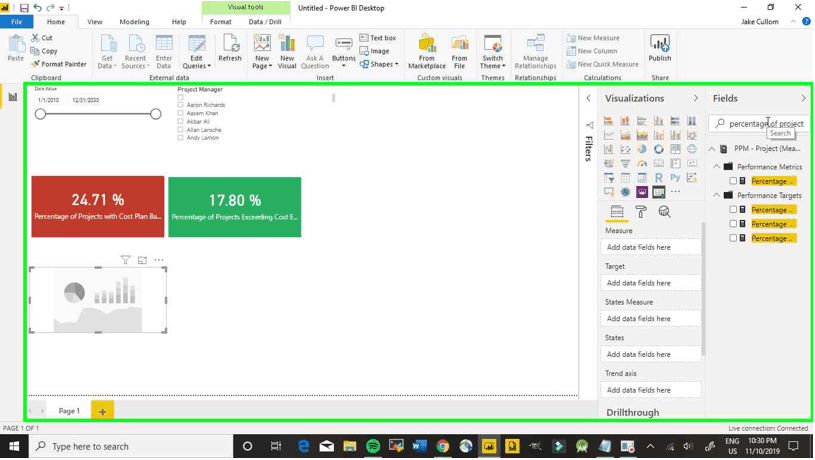Insert a Text box from ribbon

[378, 38]
